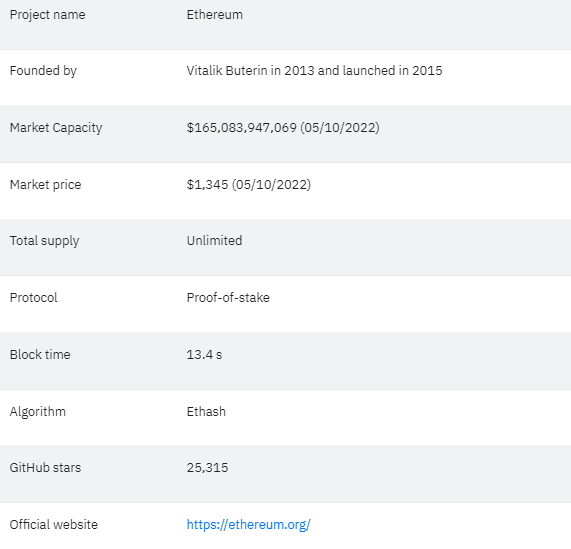Image resolution: width=571 pixels, height=549 pixels.
Task: Select the '13.4 s' block time value
Action: (204, 355)
